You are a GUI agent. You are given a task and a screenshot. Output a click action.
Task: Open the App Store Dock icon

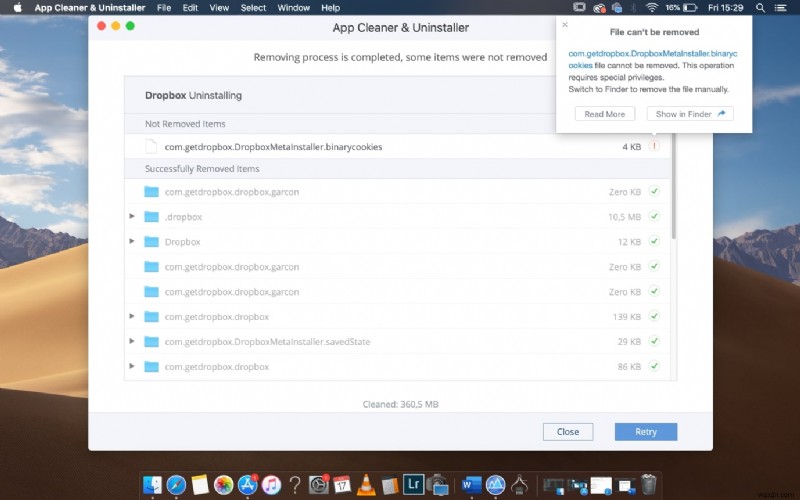[247, 485]
